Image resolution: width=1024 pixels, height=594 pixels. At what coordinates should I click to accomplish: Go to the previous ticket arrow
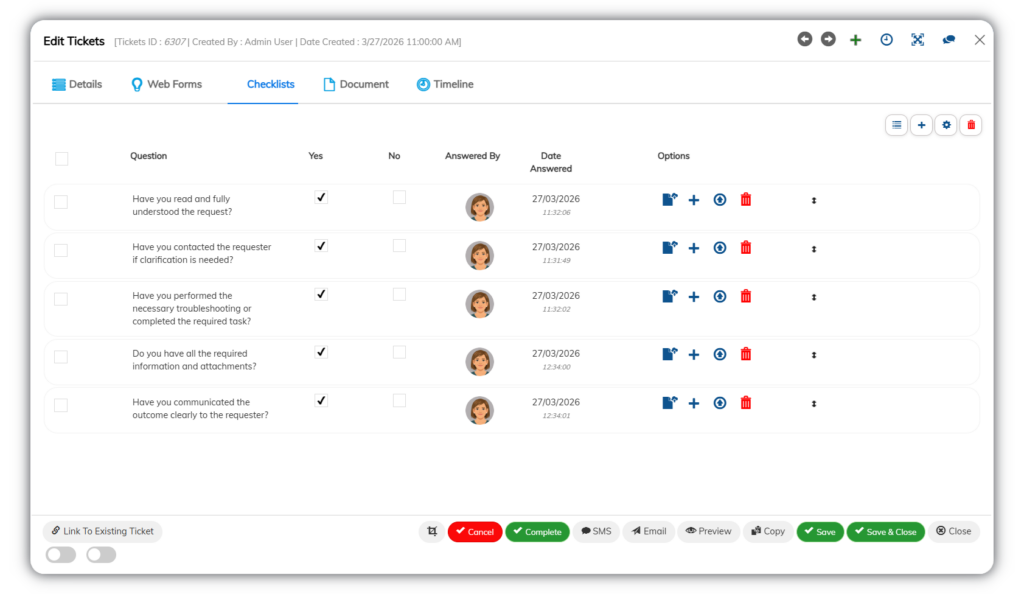[x=805, y=39]
